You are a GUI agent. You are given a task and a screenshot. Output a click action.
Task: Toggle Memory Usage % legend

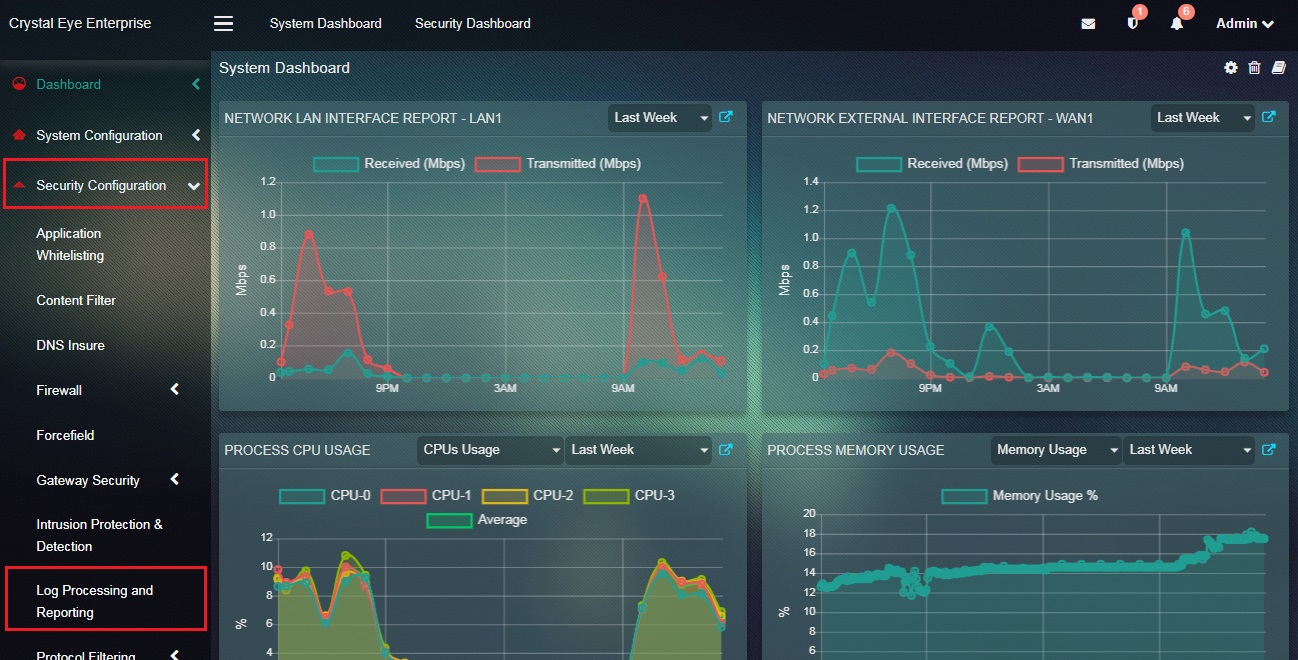pos(1020,496)
